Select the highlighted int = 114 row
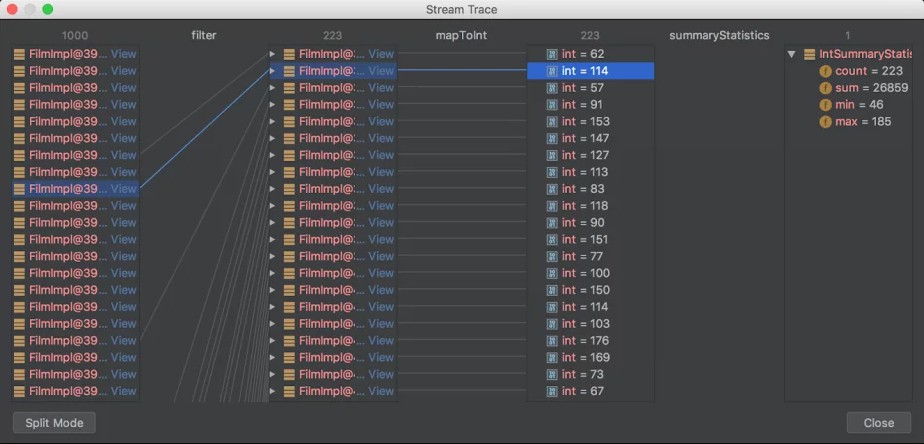This screenshot has height=444, width=924. click(x=590, y=71)
